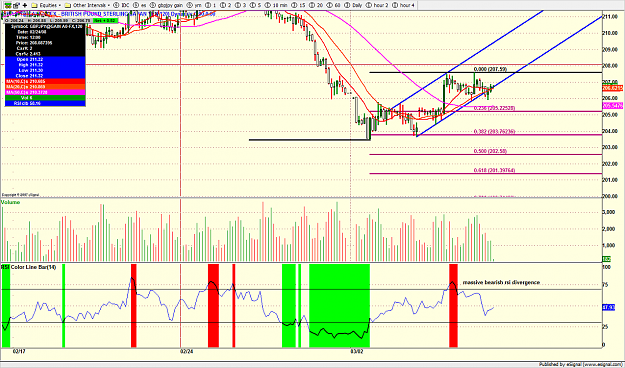
Task: Switch to the 15 minute interval
Action: click(299, 5)
